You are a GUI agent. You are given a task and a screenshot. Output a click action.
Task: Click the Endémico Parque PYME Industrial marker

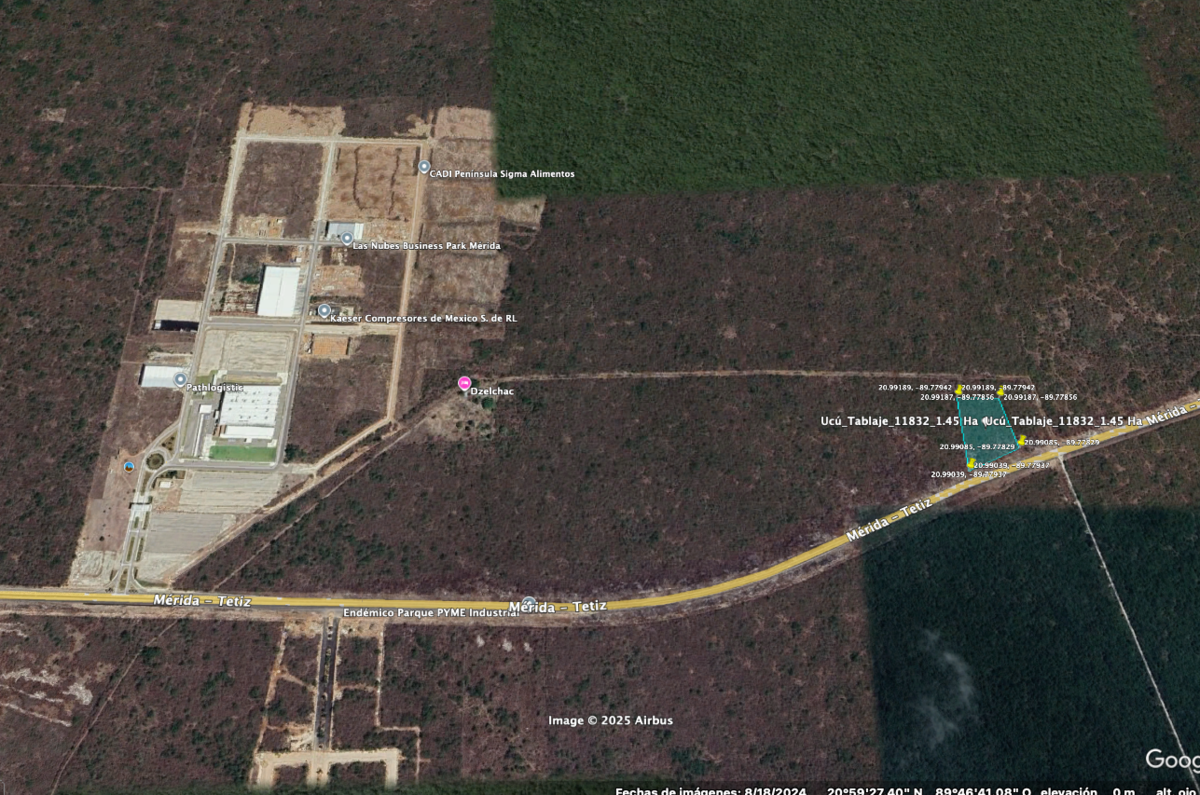[529, 602]
